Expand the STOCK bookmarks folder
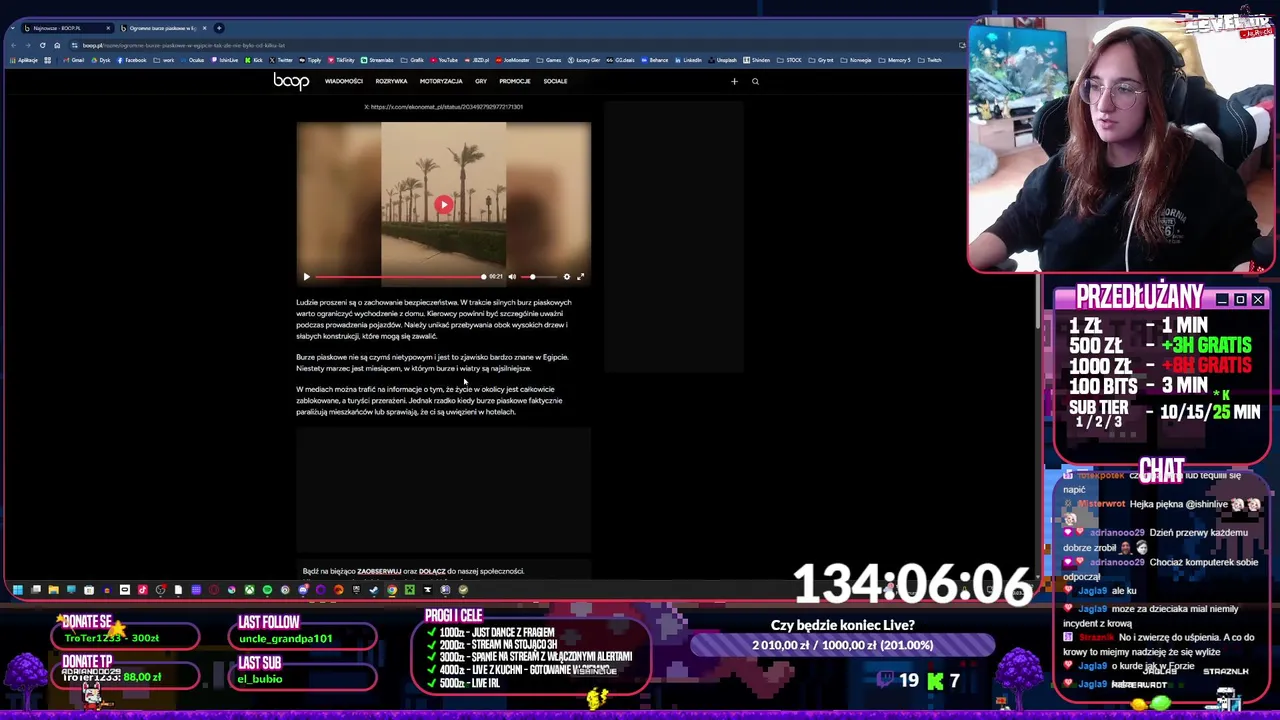 pyautogui.click(x=789, y=60)
